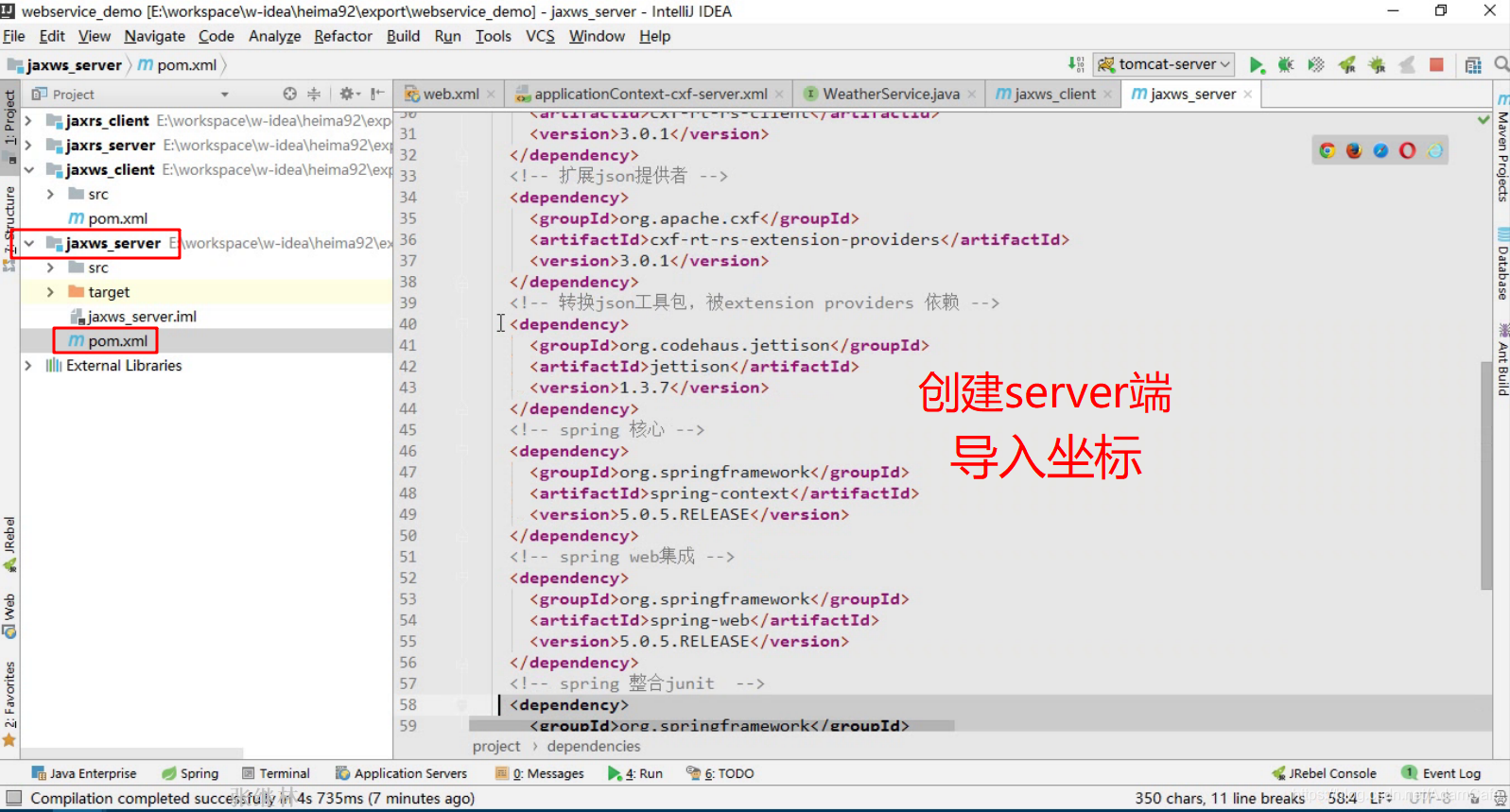The image size is (1510, 812).
Task: Open the Event Log
Action: [1441, 773]
